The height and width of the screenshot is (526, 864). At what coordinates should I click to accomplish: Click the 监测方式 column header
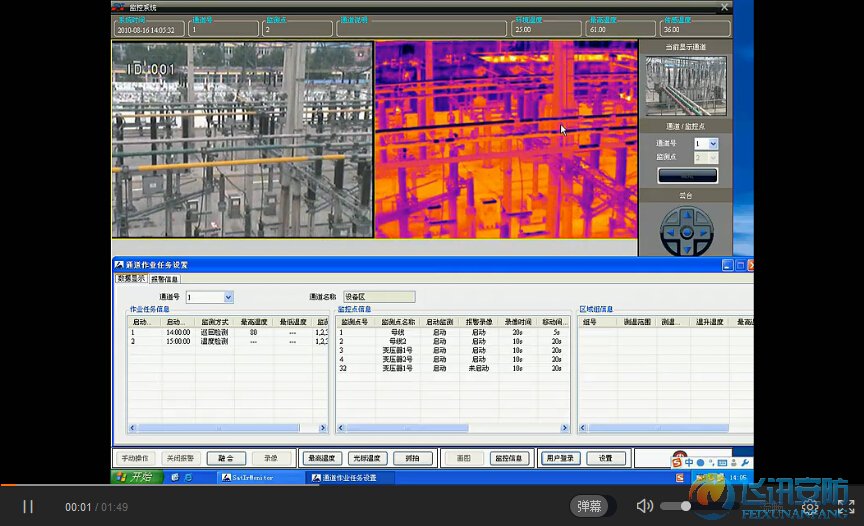tap(214, 322)
